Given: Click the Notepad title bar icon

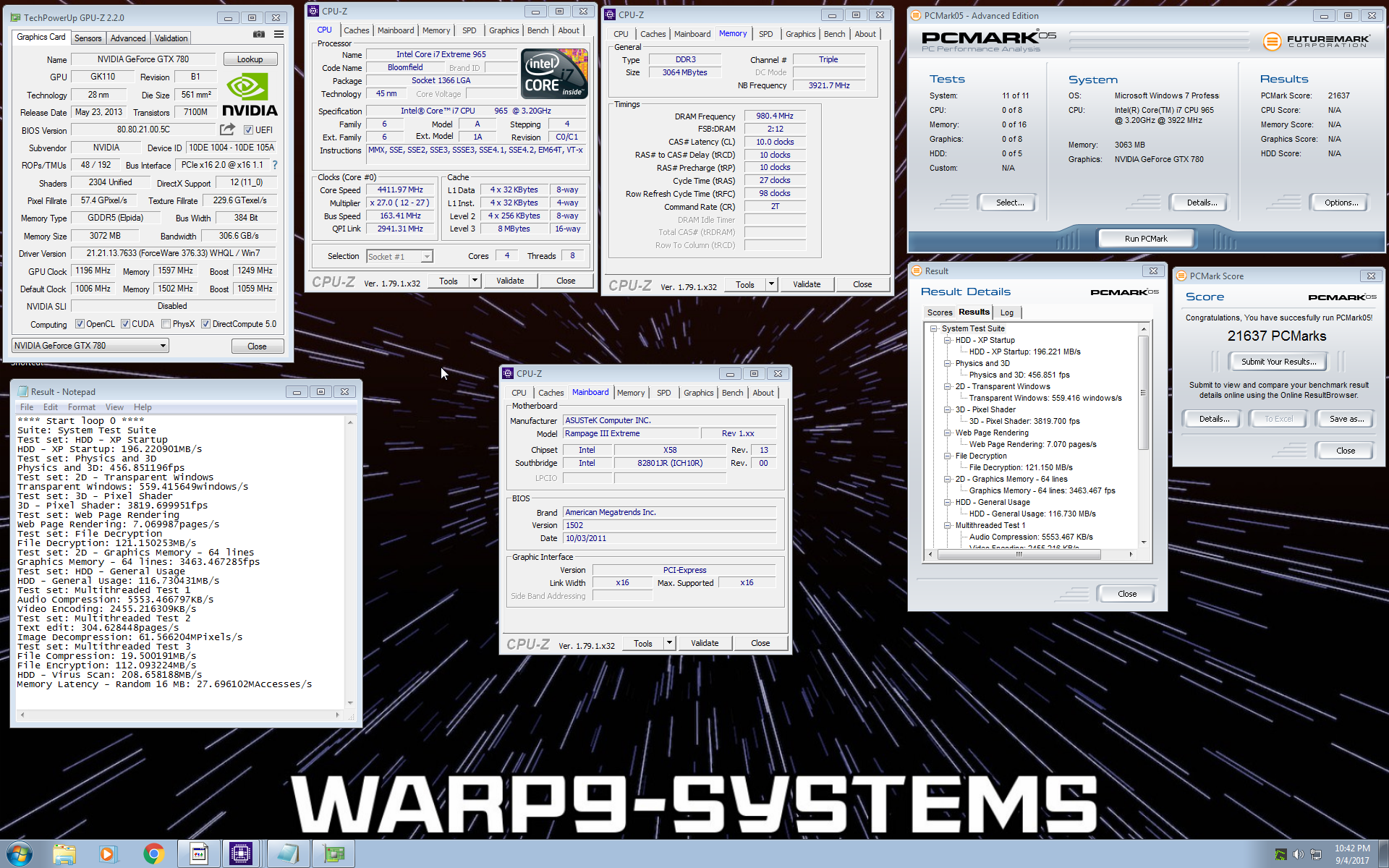Looking at the screenshot, I should coord(22,391).
